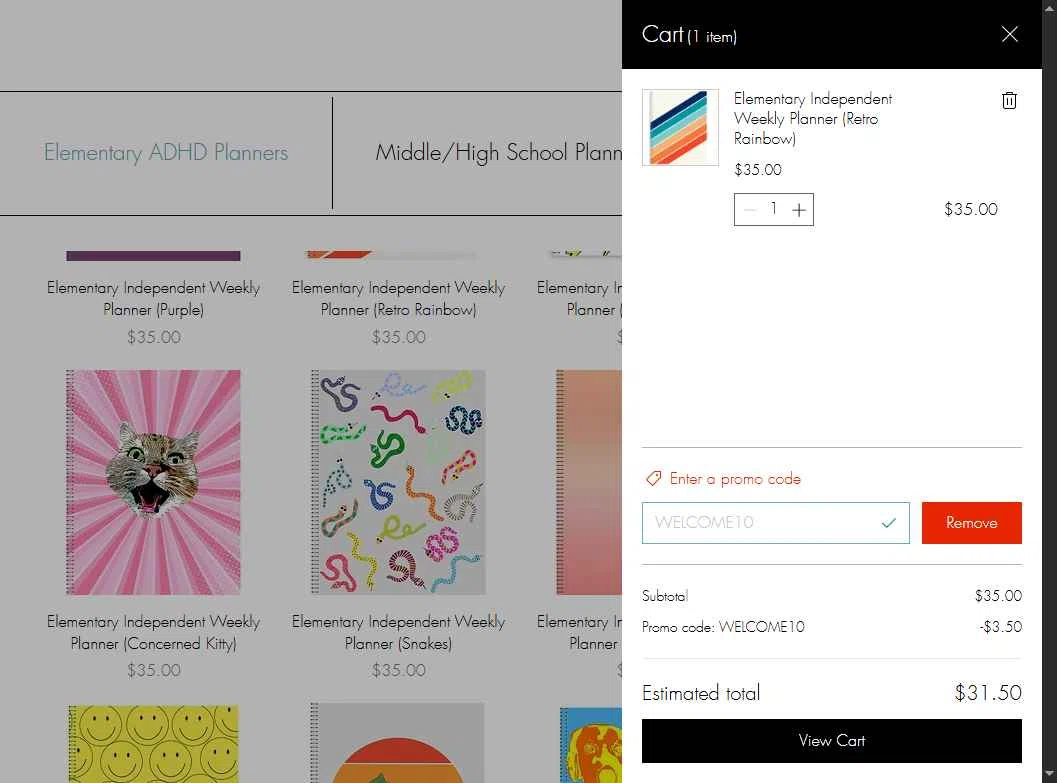Open the Concerned Kitty planner image
Image resolution: width=1057 pixels, height=783 pixels.
[153, 482]
